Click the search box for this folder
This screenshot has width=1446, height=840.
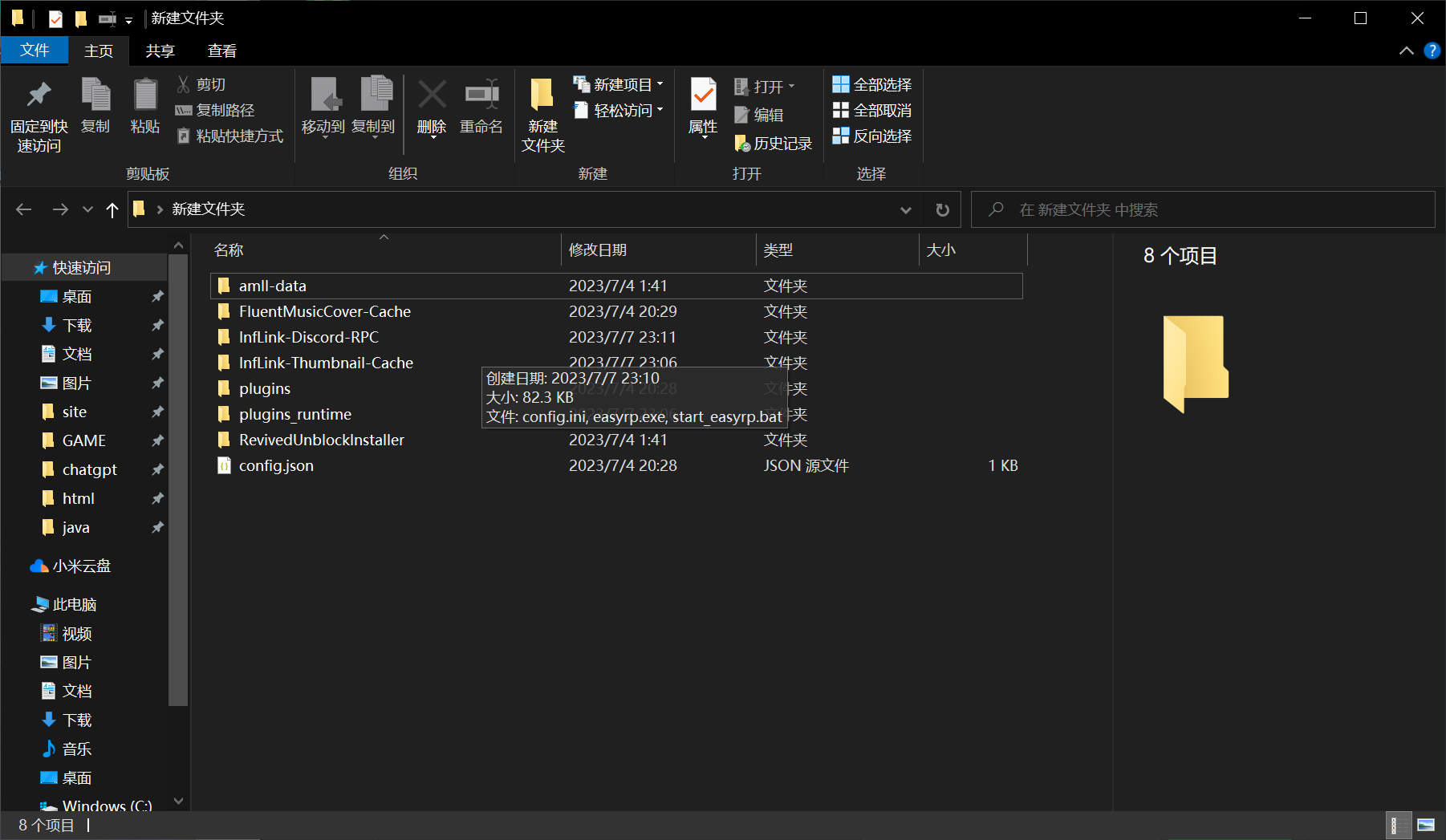[1203, 210]
